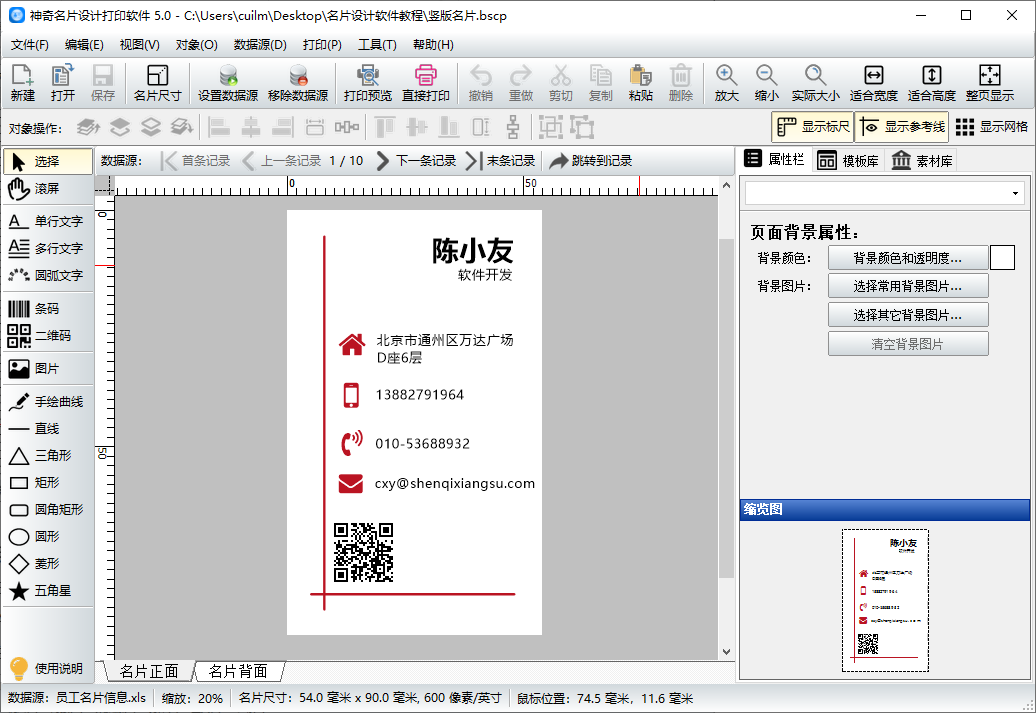Image resolution: width=1036 pixels, height=713 pixels.
Task: Select the 图片 image tool
Action: 48,369
